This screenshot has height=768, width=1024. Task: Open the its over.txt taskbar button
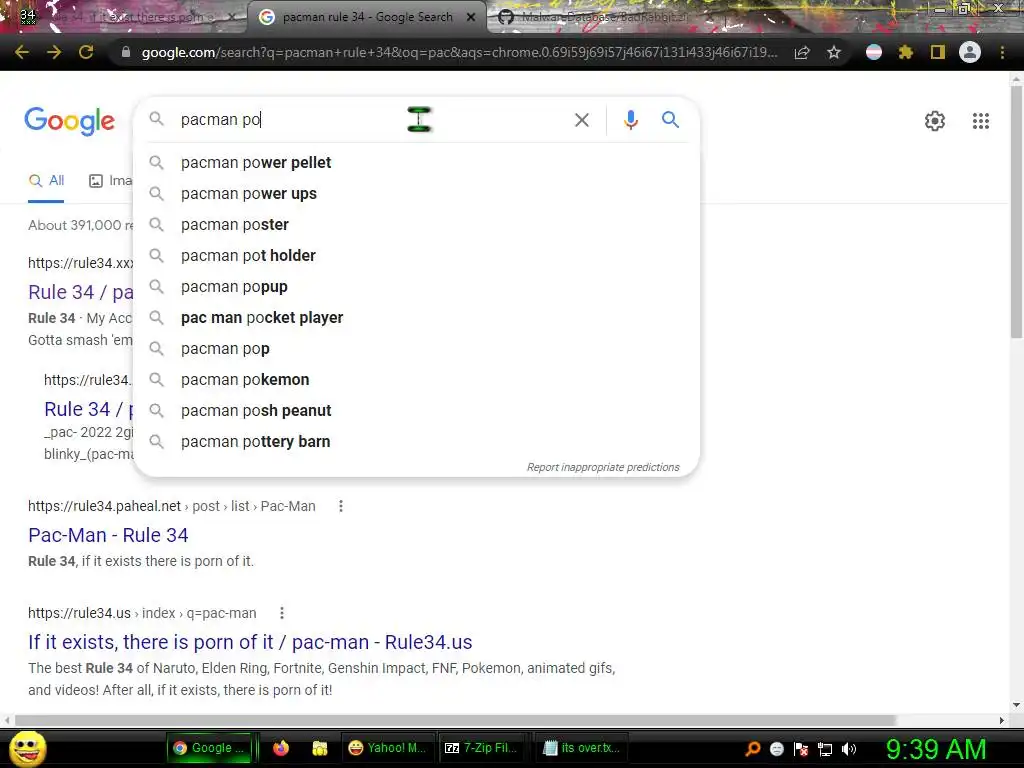coord(581,748)
